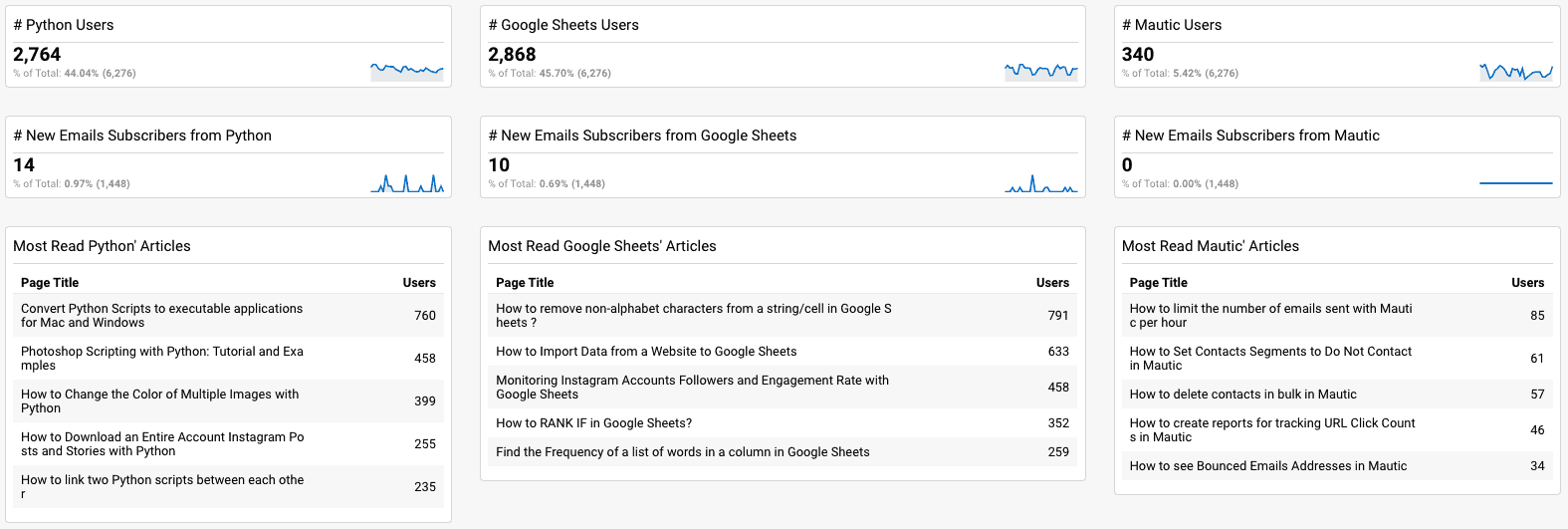Click the value 14 for Python subscribers
Viewport: 1568px width, 529px height.
coord(24,164)
